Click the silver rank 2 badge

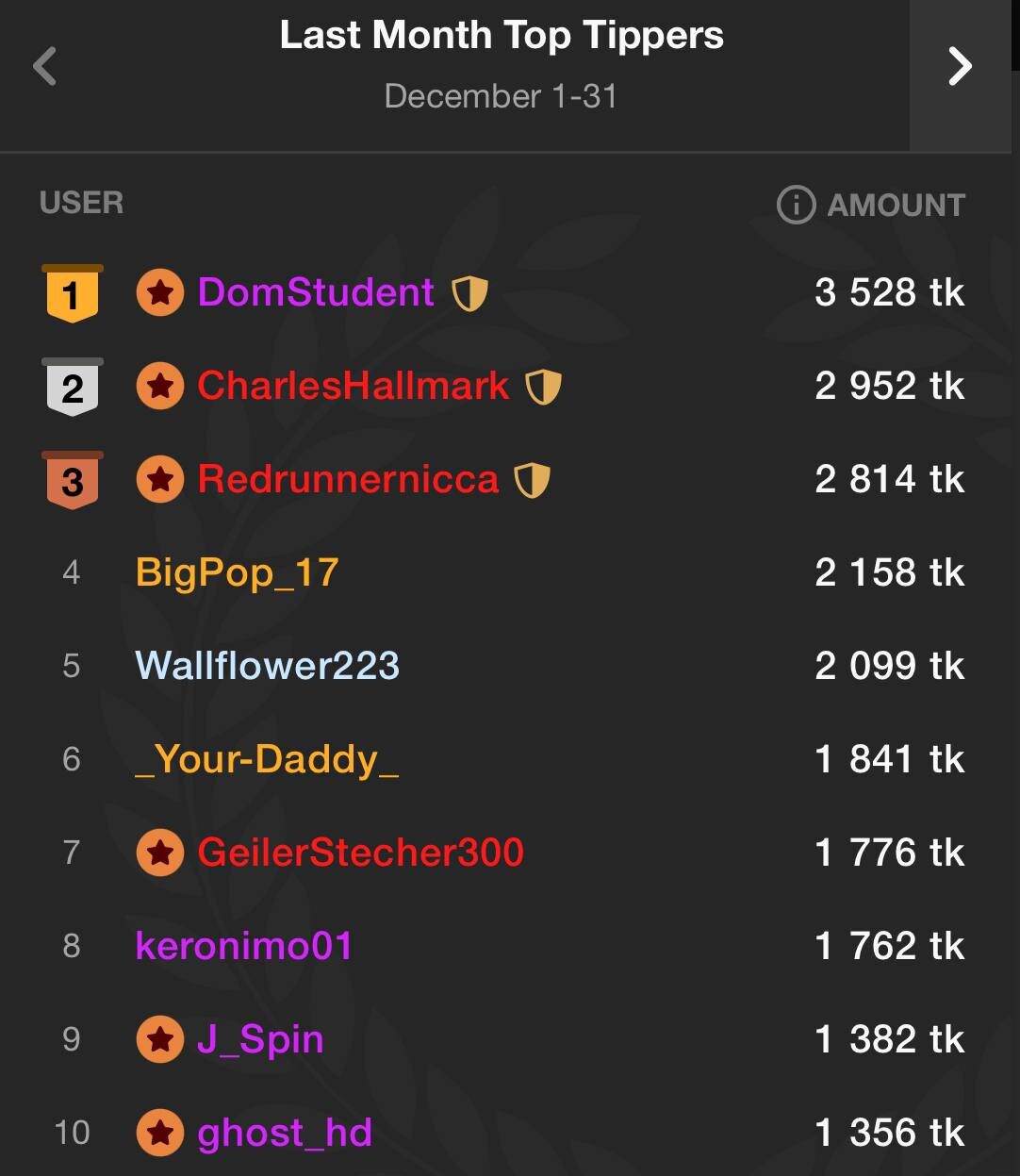pyautogui.click(x=73, y=387)
